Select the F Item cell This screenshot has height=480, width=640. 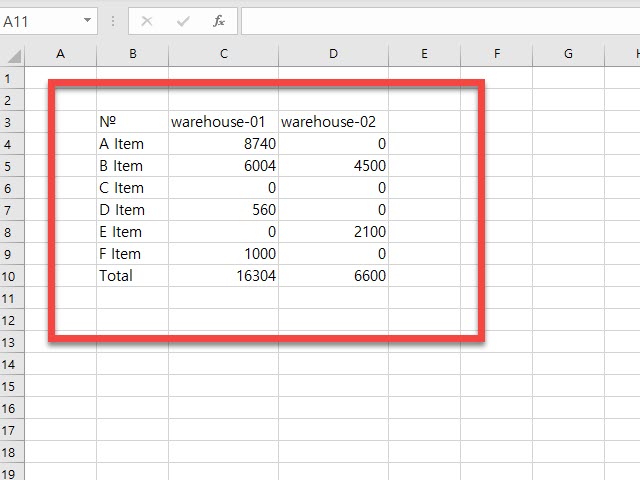[133, 254]
